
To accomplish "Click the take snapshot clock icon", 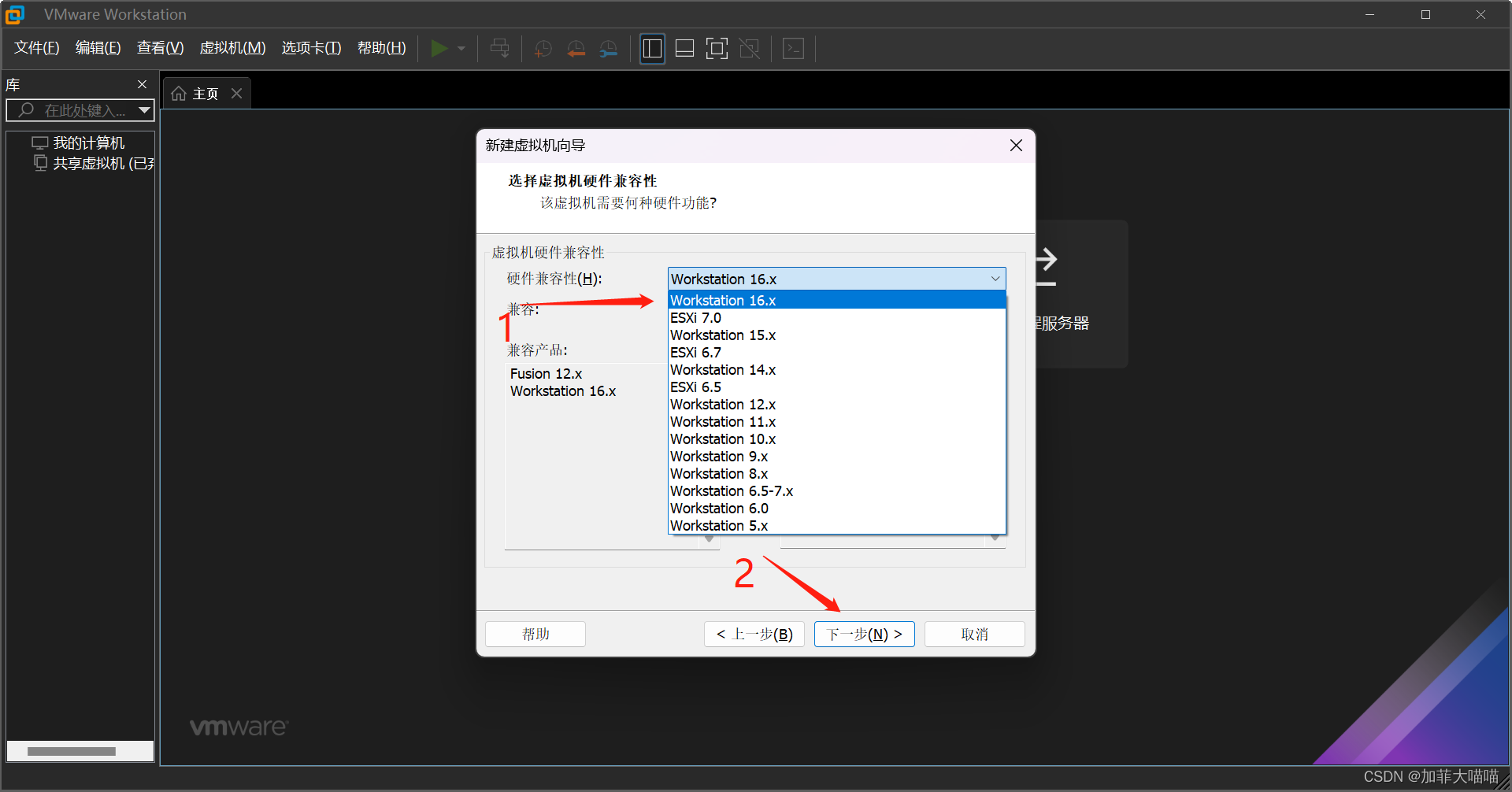I will pos(543,49).
